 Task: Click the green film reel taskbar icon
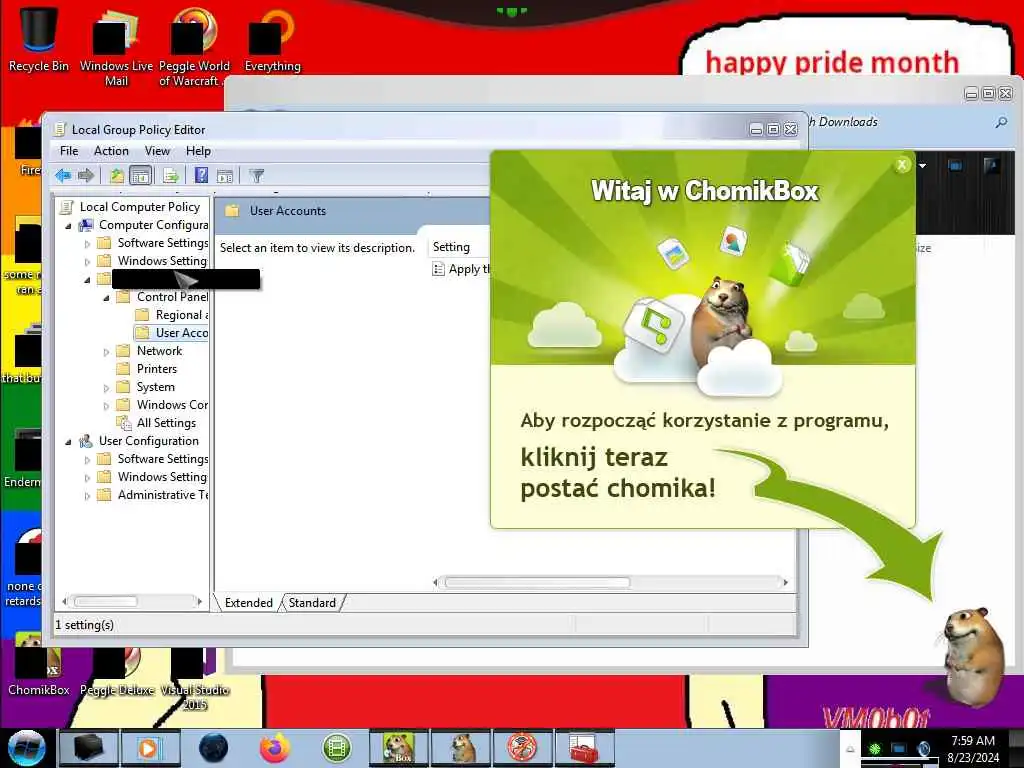pyautogui.click(x=337, y=748)
